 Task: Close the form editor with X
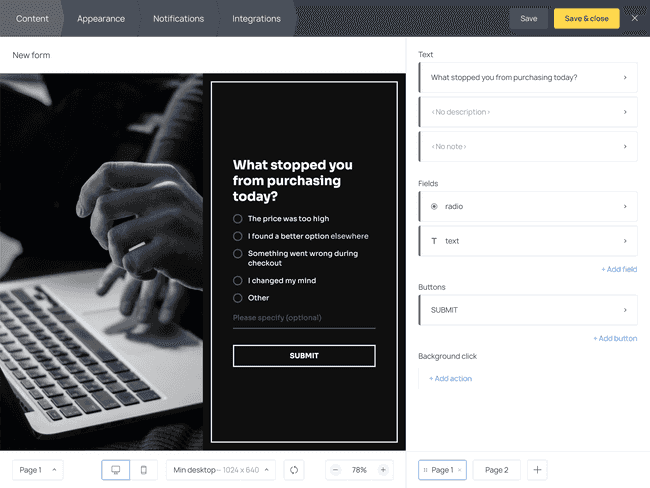coord(635,18)
